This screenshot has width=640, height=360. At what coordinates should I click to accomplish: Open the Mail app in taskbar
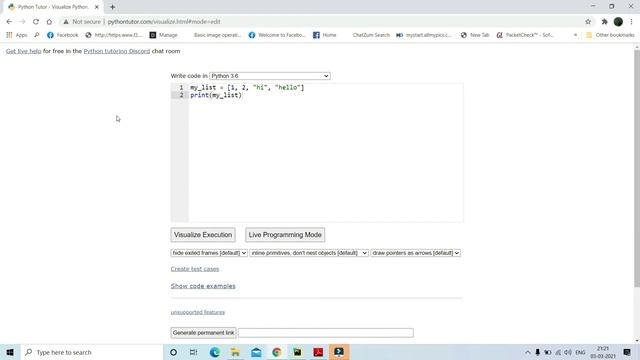256,352
